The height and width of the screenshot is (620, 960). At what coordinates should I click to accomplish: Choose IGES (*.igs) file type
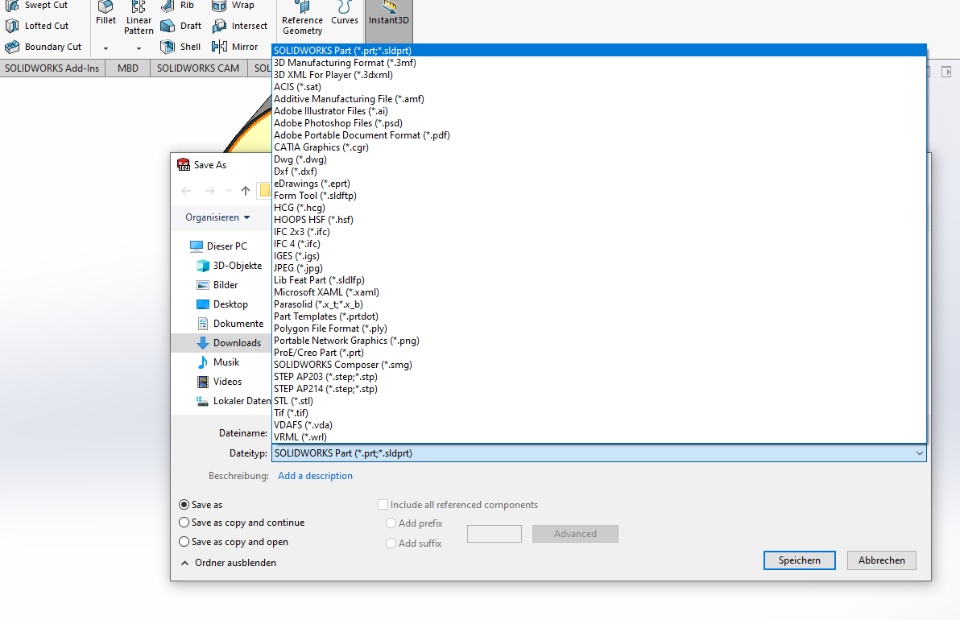point(599,256)
